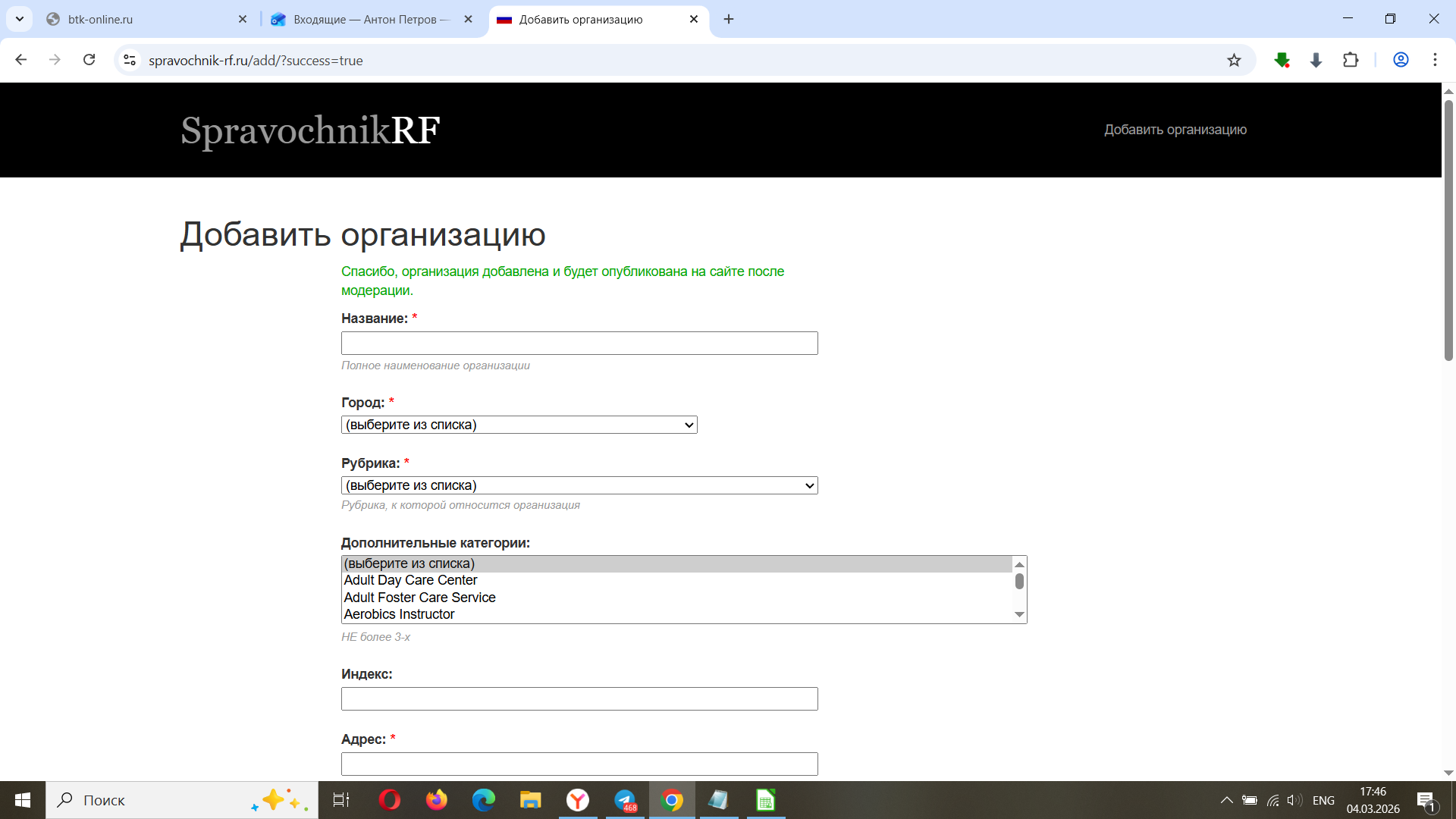
Task: Launch Yandex Browser from the taskbar
Action: click(x=578, y=800)
